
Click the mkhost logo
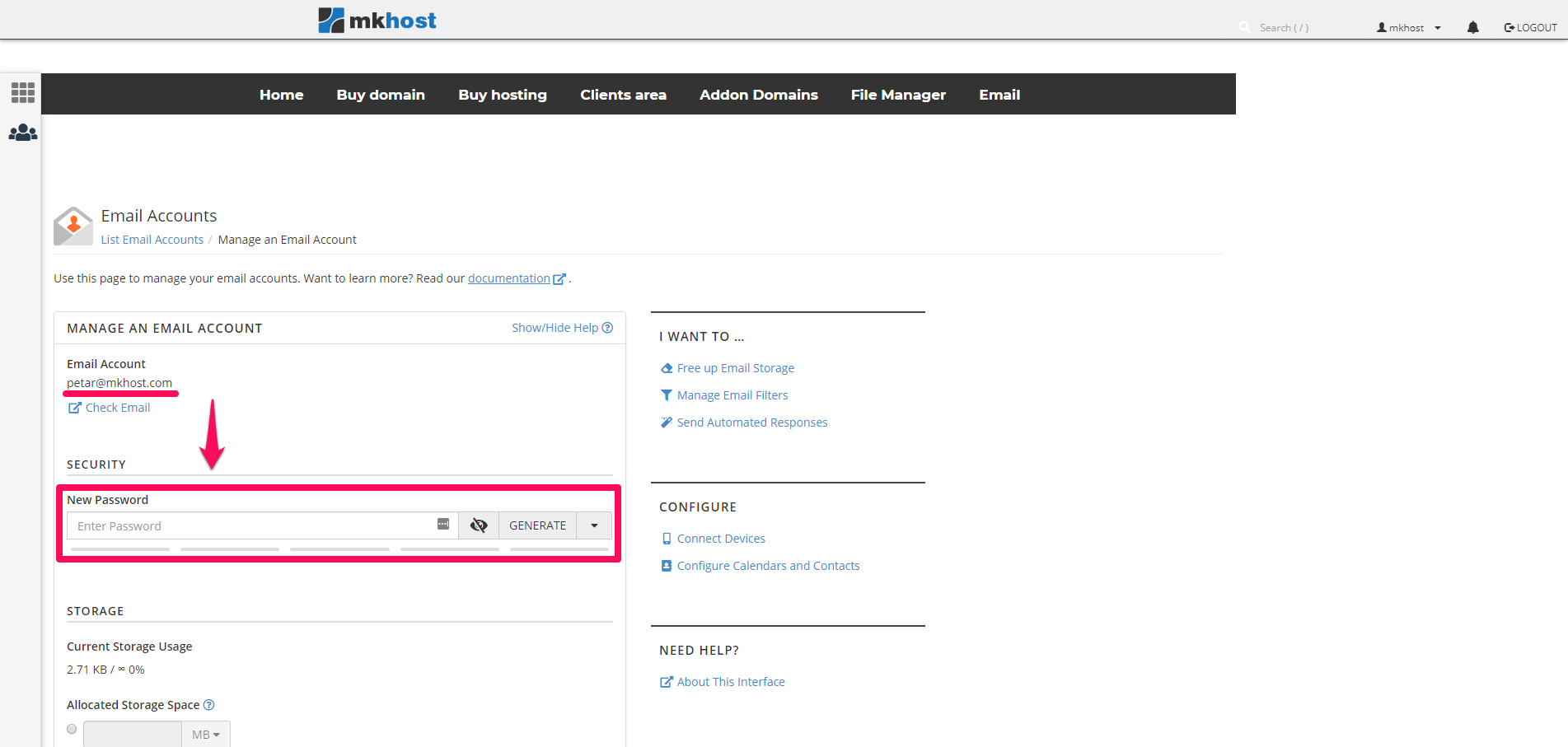[x=377, y=21]
